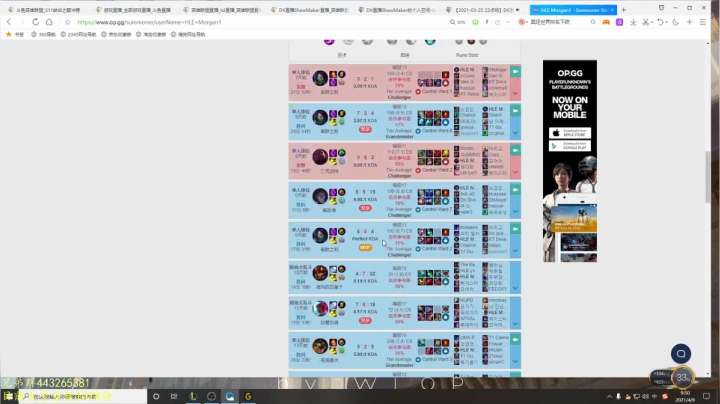Image resolution: width=720 pixels, height=404 pixels.
Task: Switch to S11 browser tab
Action: coord(46,10)
